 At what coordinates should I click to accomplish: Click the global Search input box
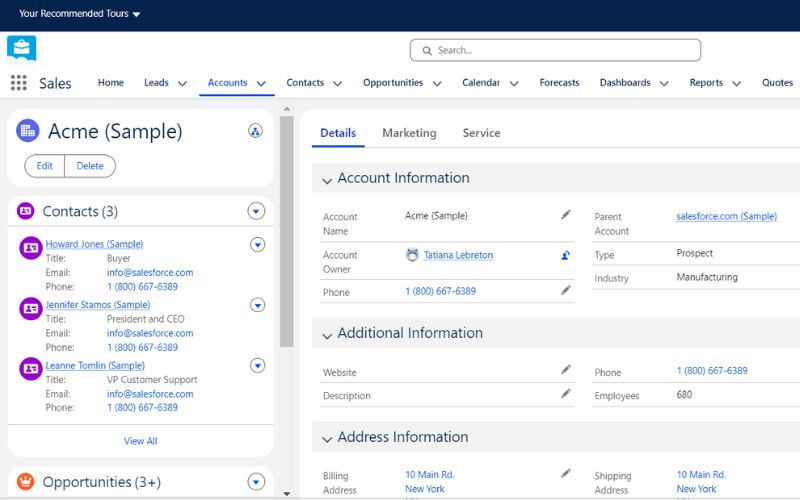pyautogui.click(x=555, y=50)
